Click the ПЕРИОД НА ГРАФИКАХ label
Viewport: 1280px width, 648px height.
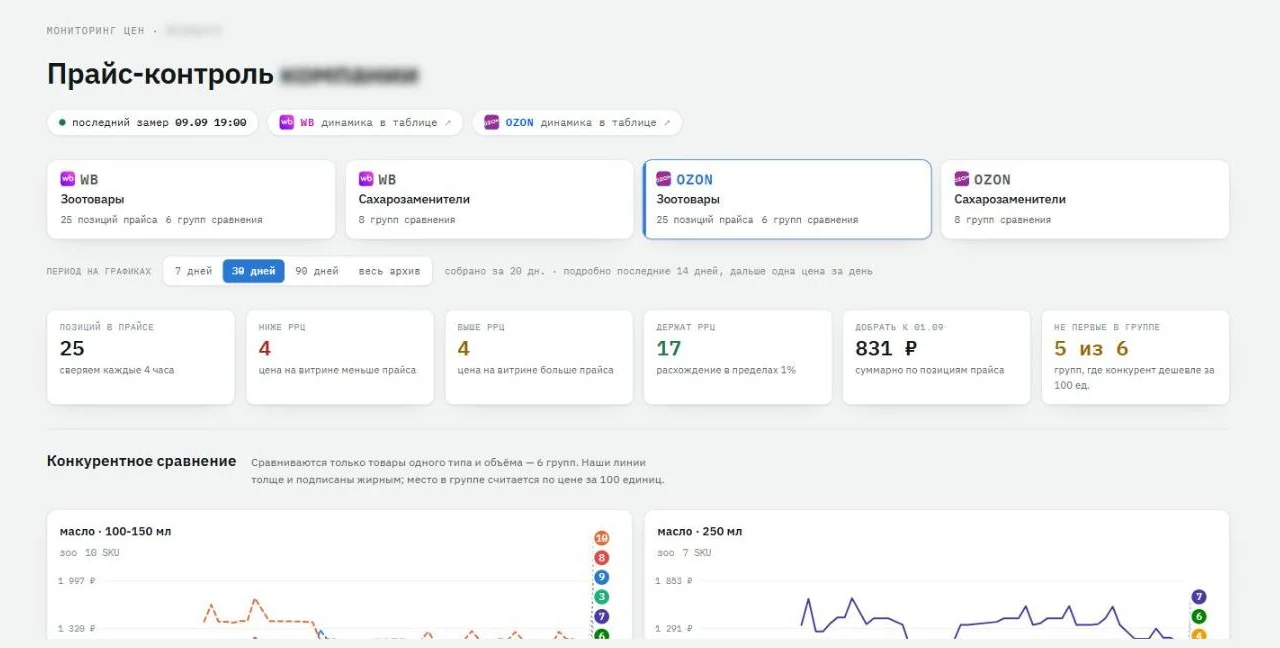[x=99, y=271]
